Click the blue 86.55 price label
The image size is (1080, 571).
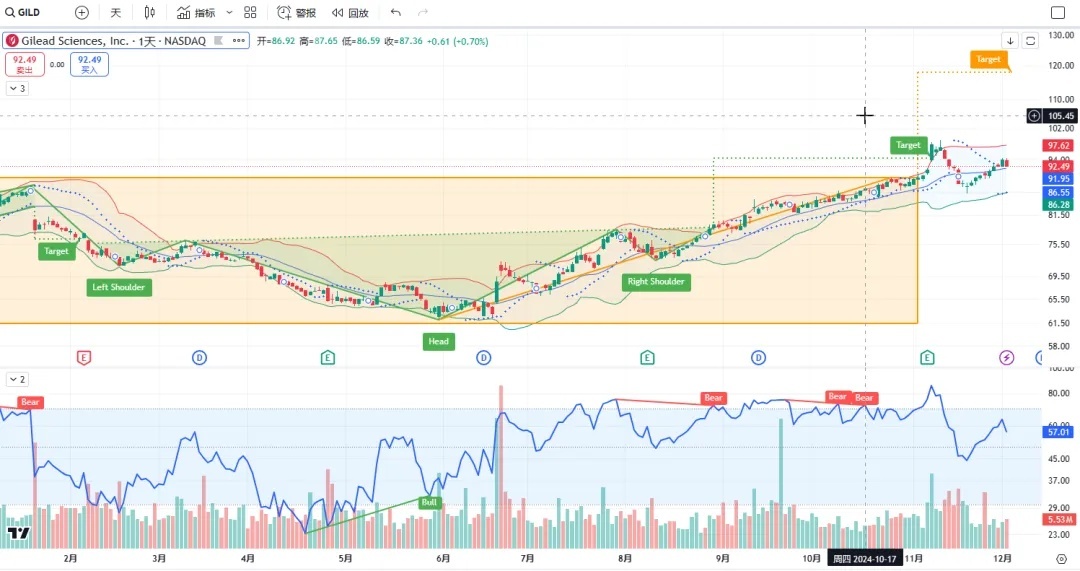pyautogui.click(x=1059, y=192)
